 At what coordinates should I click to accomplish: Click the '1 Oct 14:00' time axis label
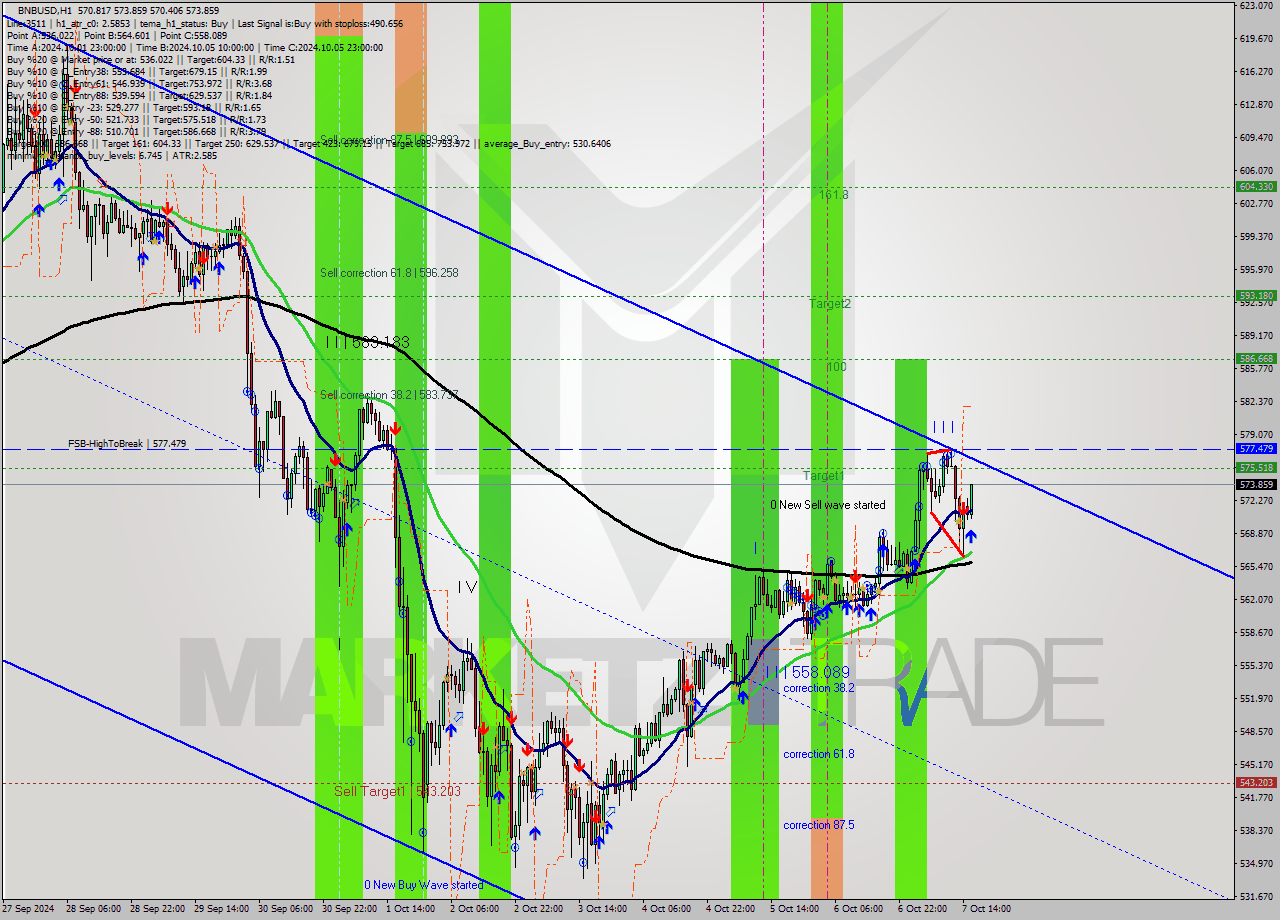coord(410,909)
